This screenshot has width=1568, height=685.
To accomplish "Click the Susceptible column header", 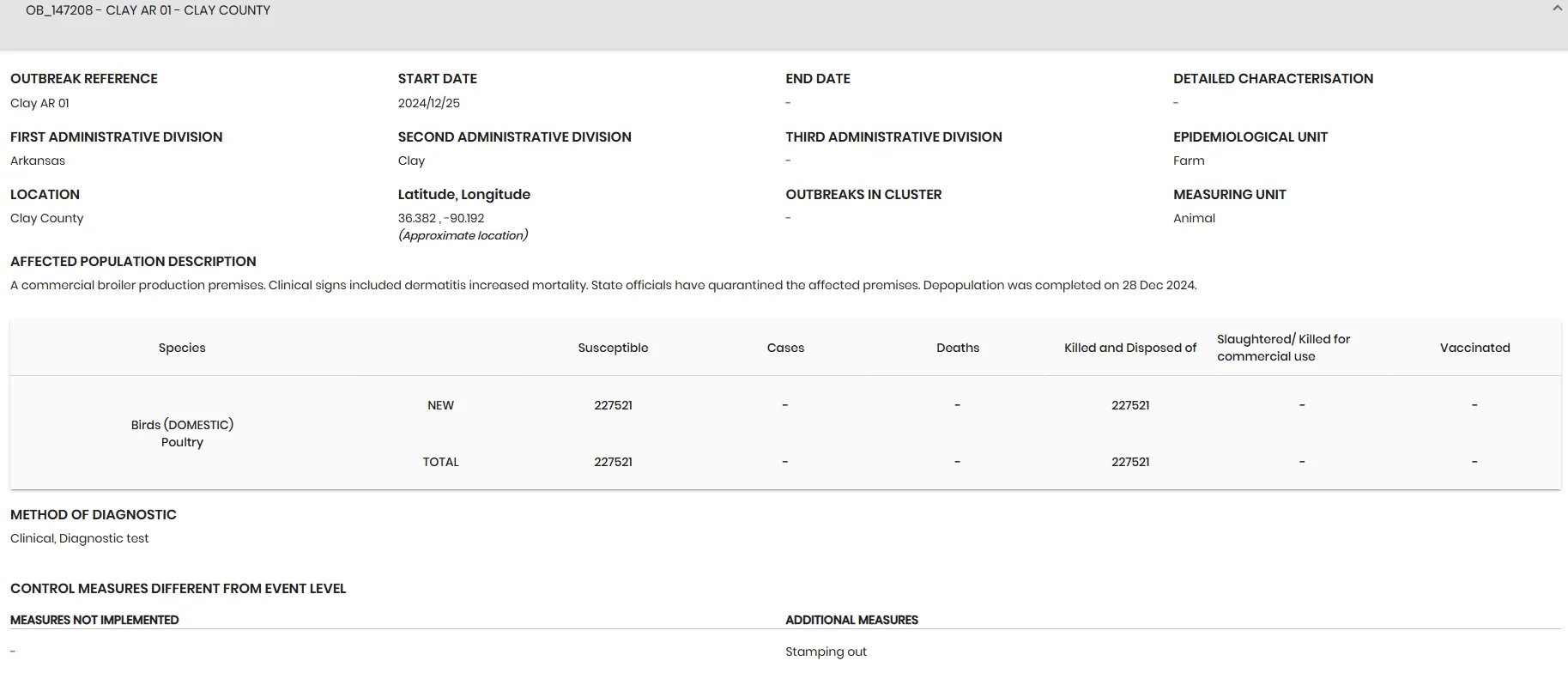I will point(613,348).
